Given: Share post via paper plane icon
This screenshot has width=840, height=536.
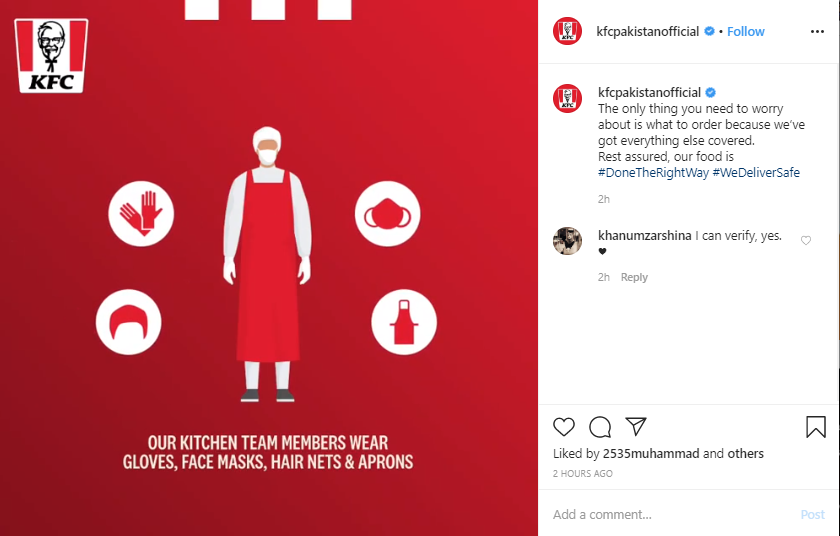Looking at the screenshot, I should (636, 426).
